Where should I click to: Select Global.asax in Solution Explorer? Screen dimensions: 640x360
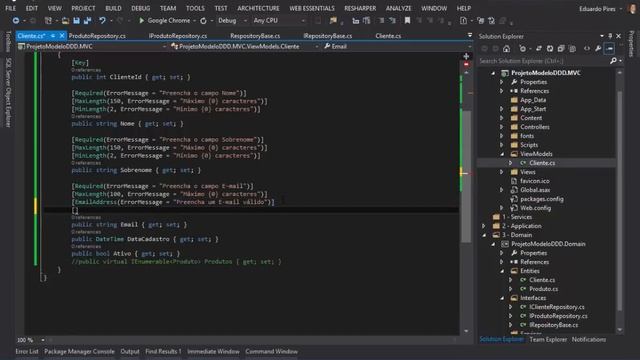535,190
